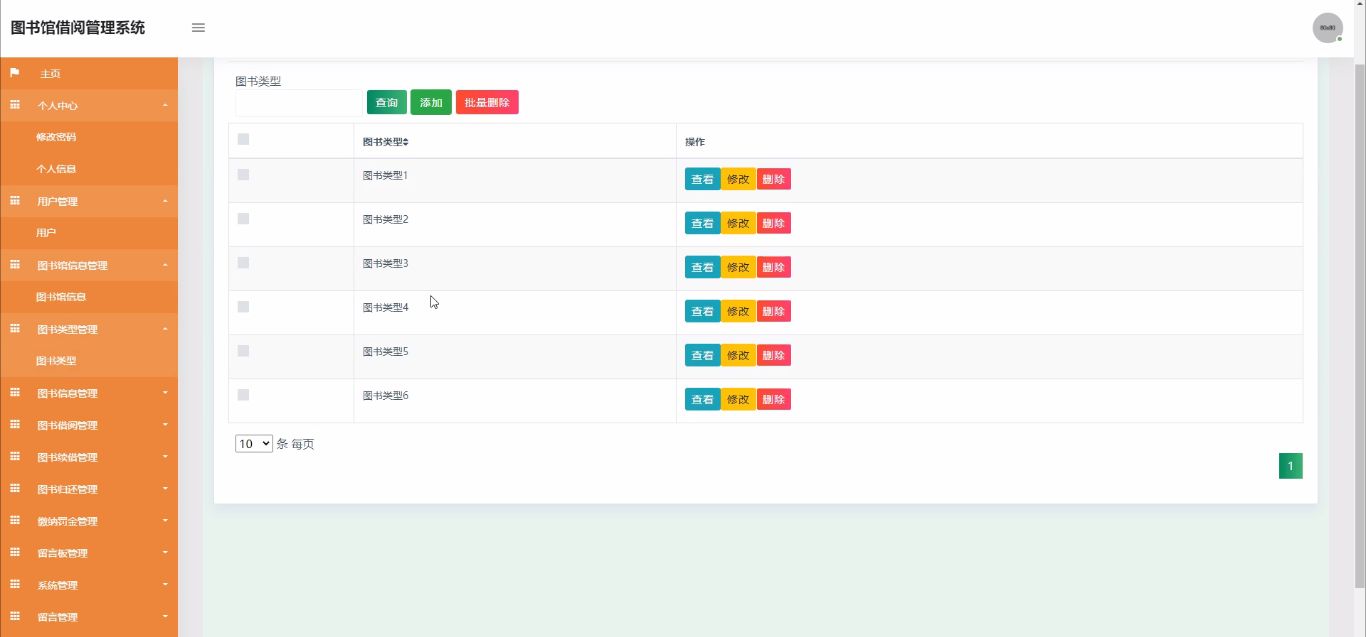Click 查看 for 图书类型3
The image size is (1366, 637).
tap(702, 267)
